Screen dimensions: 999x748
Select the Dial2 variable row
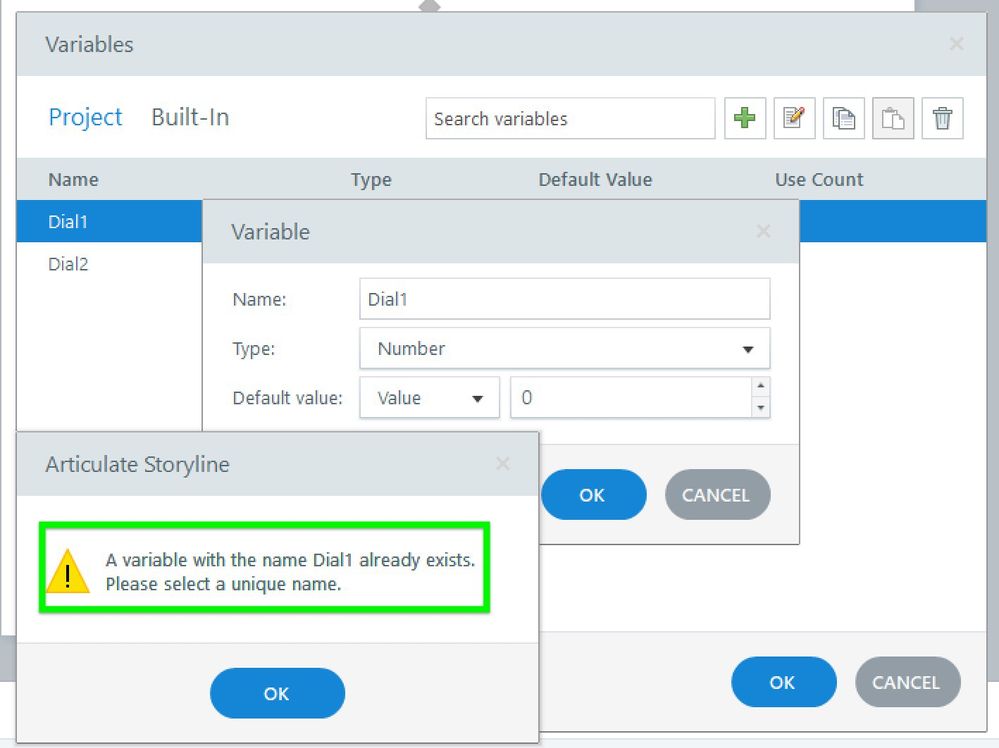tap(110, 263)
